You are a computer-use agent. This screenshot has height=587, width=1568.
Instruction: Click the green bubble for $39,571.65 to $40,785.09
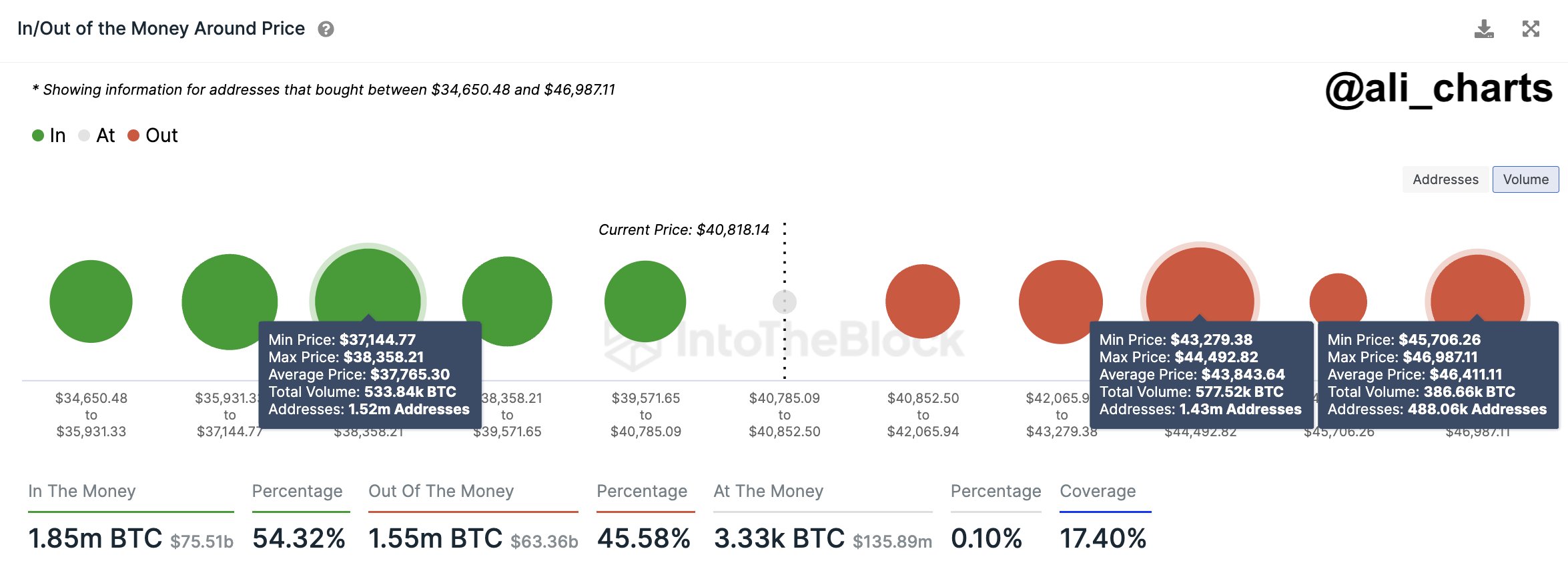[645, 302]
